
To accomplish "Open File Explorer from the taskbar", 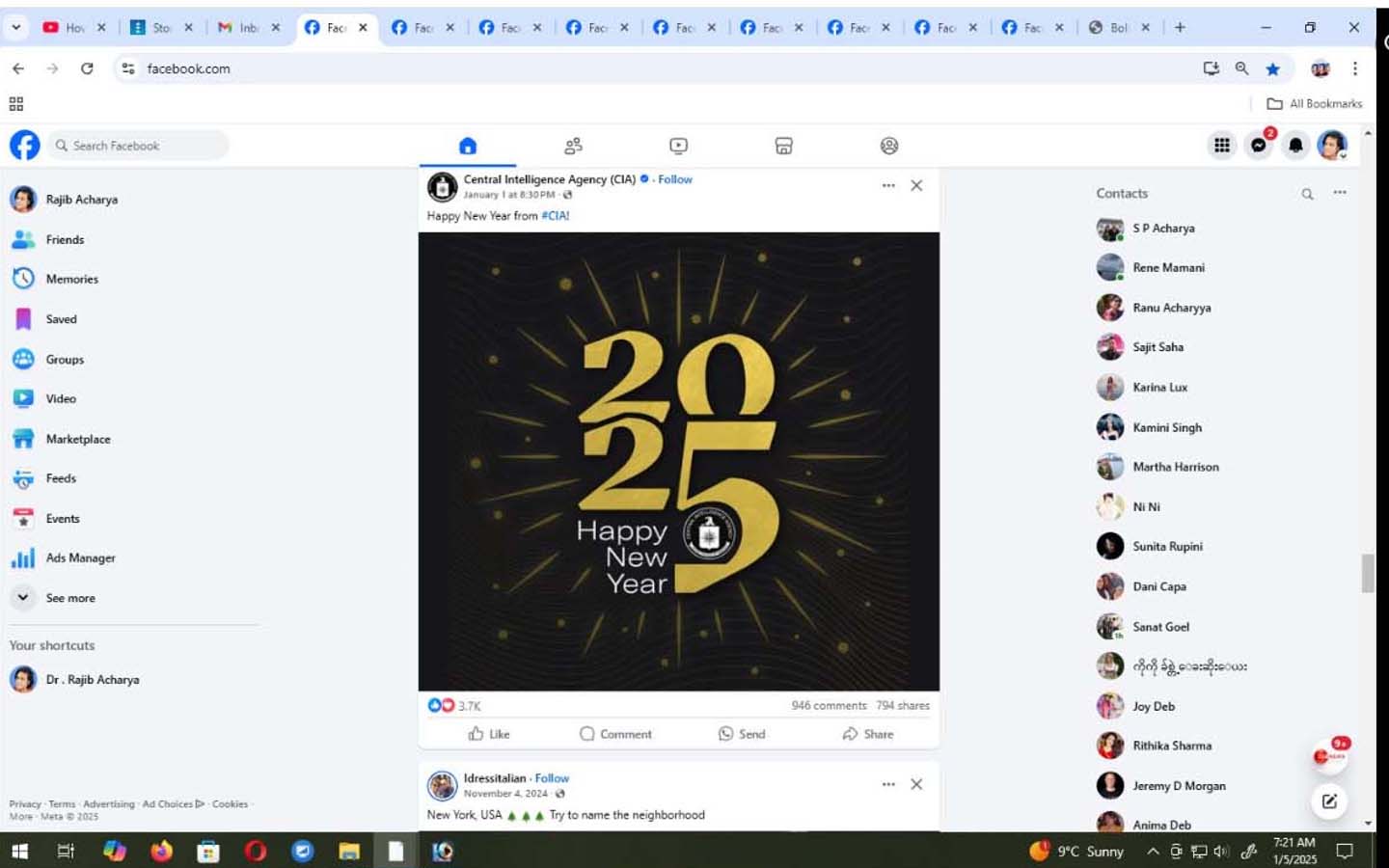I will [349, 852].
